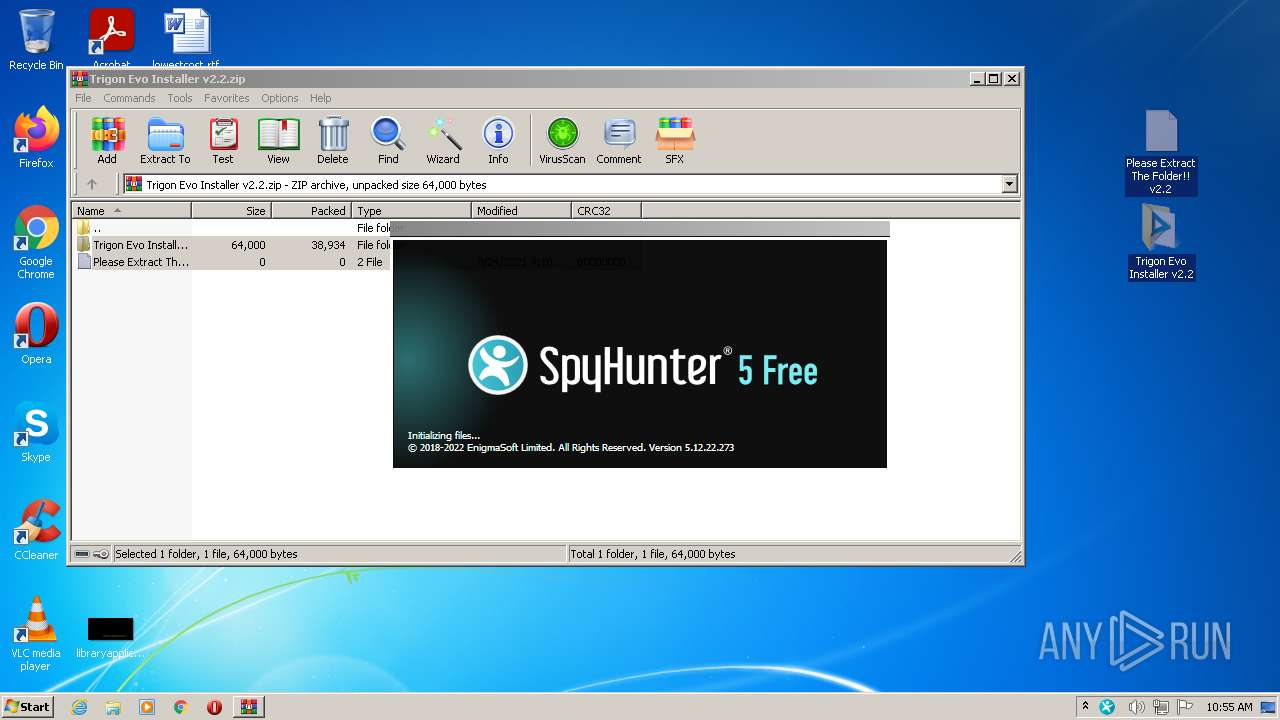Sort by the CRC32 column header
This screenshot has height=720, width=1280.
(x=606, y=211)
